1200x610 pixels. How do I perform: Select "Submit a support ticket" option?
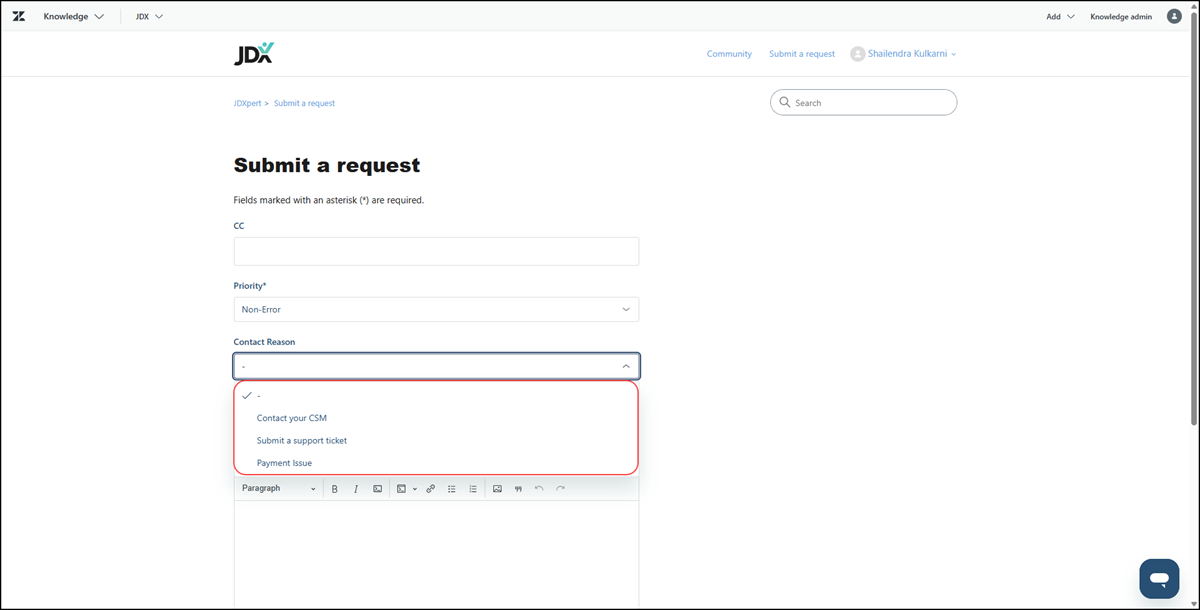click(x=302, y=440)
